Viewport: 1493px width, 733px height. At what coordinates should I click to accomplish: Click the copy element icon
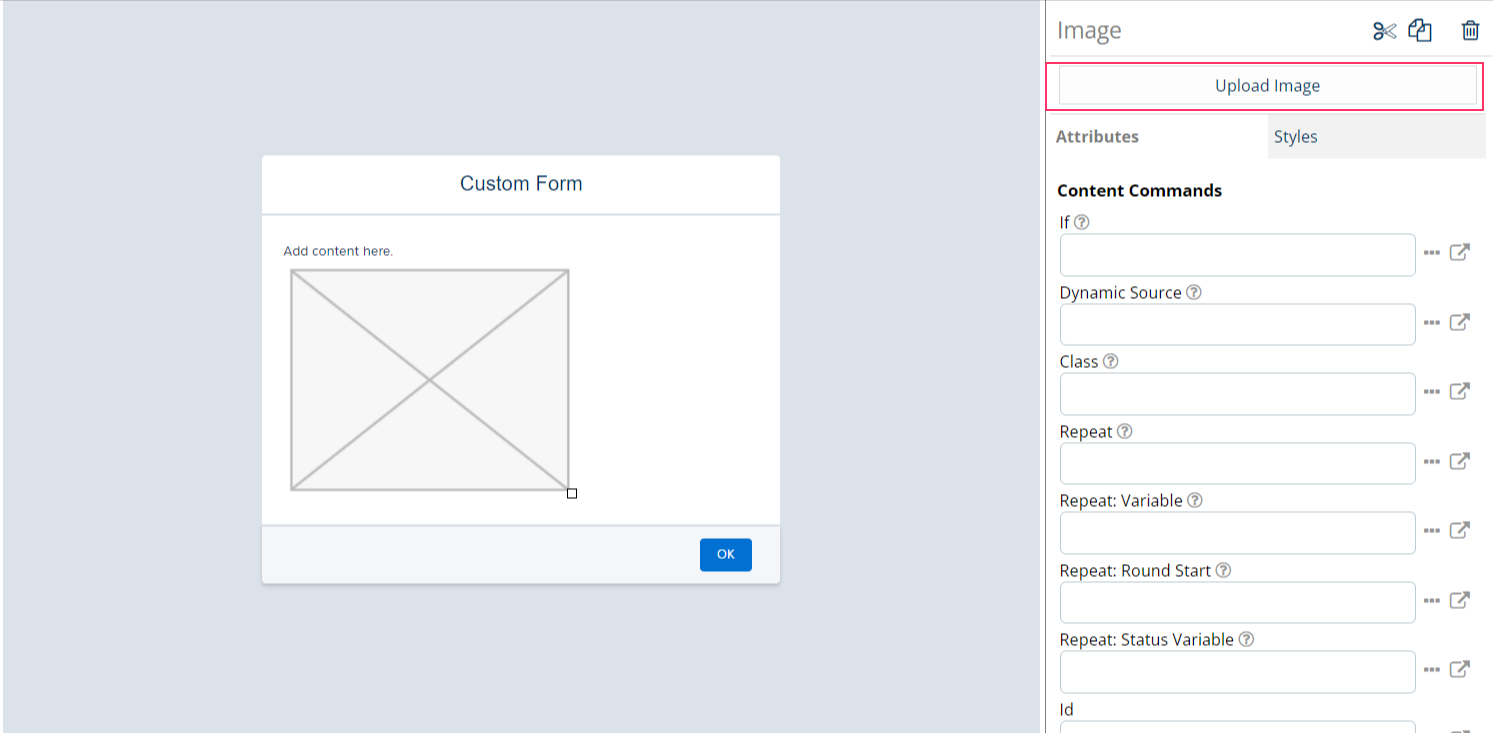[1420, 31]
